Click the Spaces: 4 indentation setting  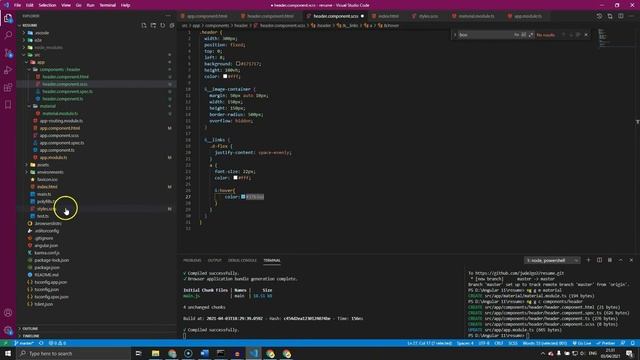465,343
